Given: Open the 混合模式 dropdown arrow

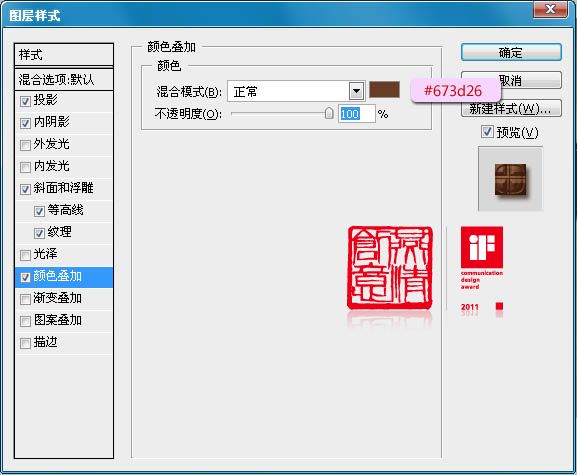Looking at the screenshot, I should point(356,91).
